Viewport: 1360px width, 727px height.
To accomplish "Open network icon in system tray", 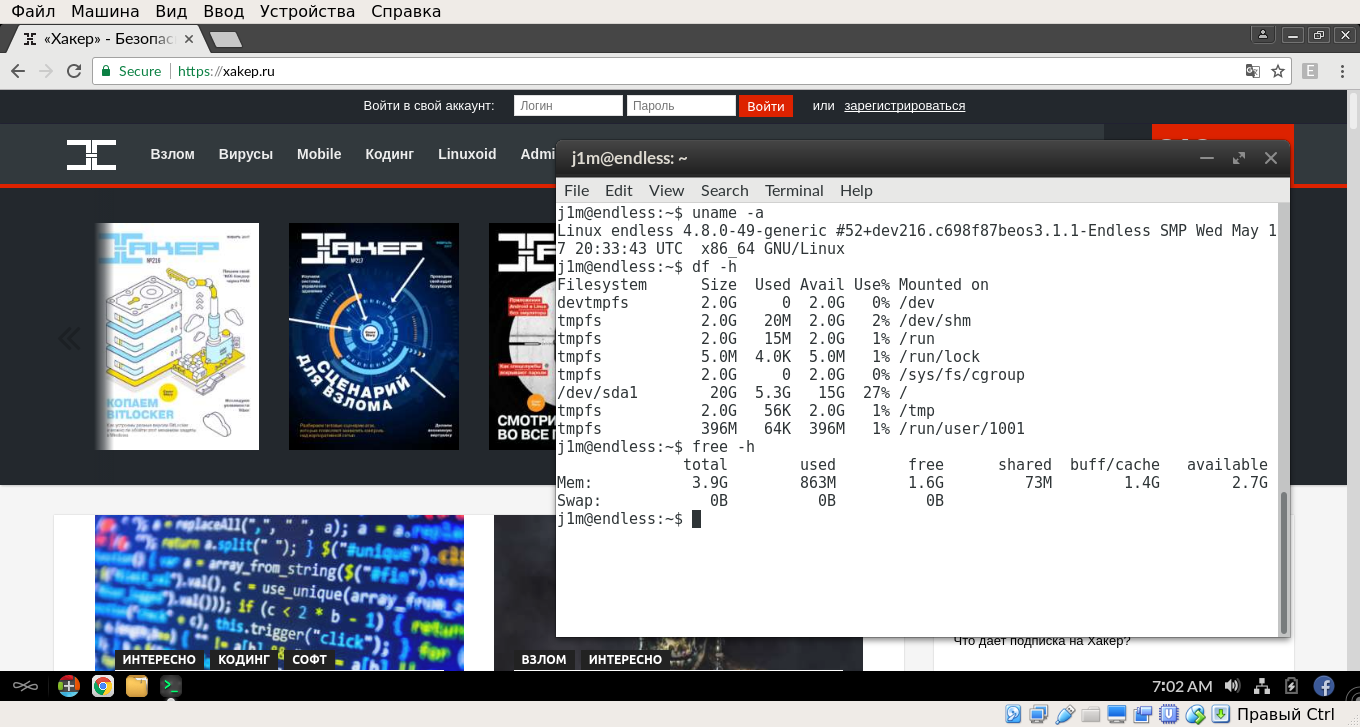I will click(x=1262, y=686).
